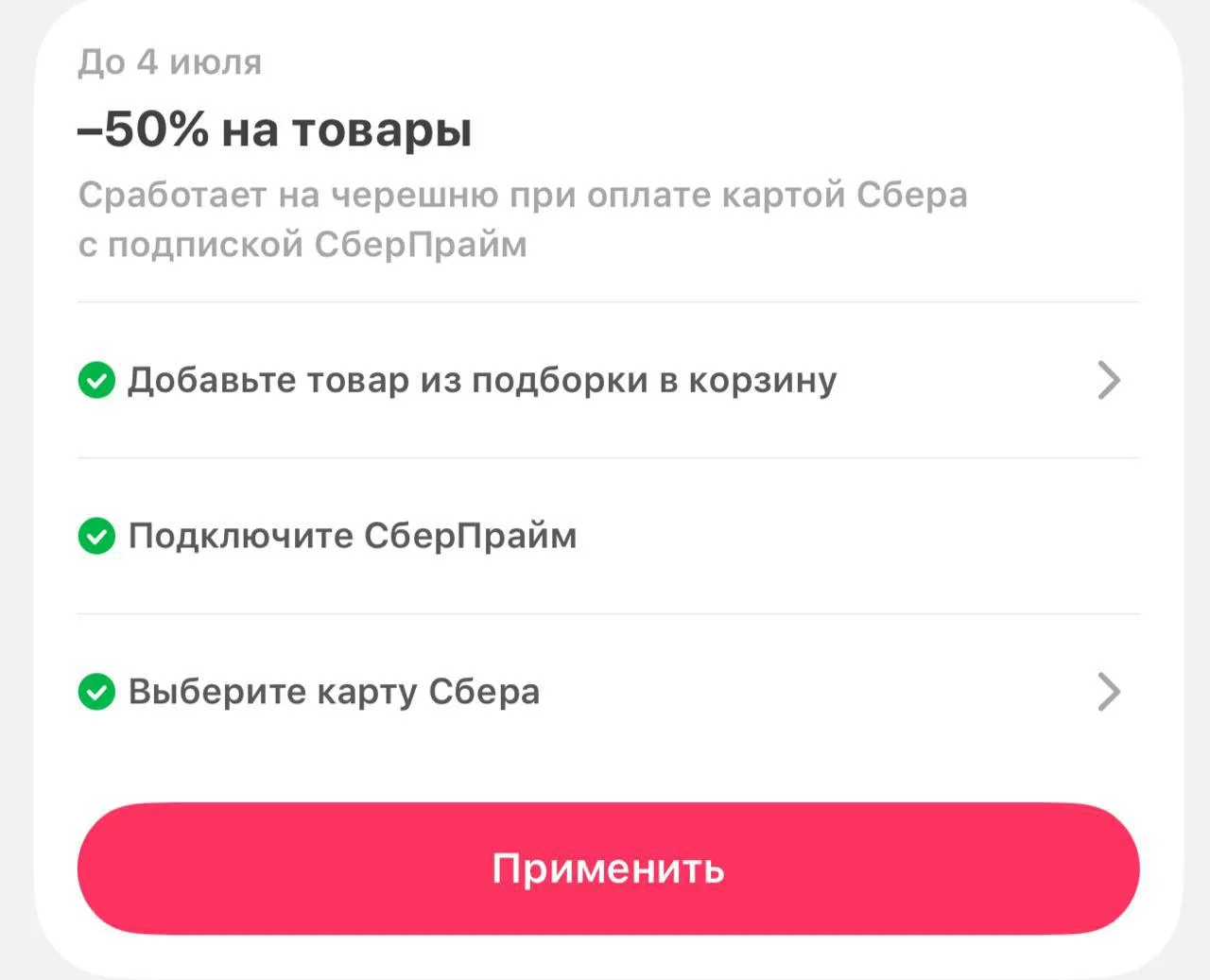Click "картой Сбера" phrase in description
This screenshot has height=980, width=1210.
point(844,195)
